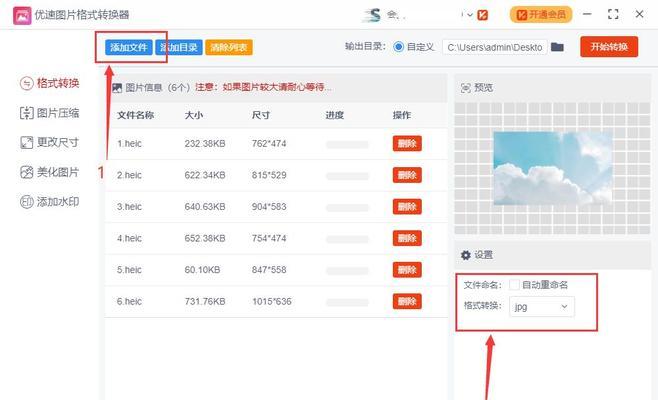
Task: Select the 自定义 output directory radio
Action: (398, 47)
